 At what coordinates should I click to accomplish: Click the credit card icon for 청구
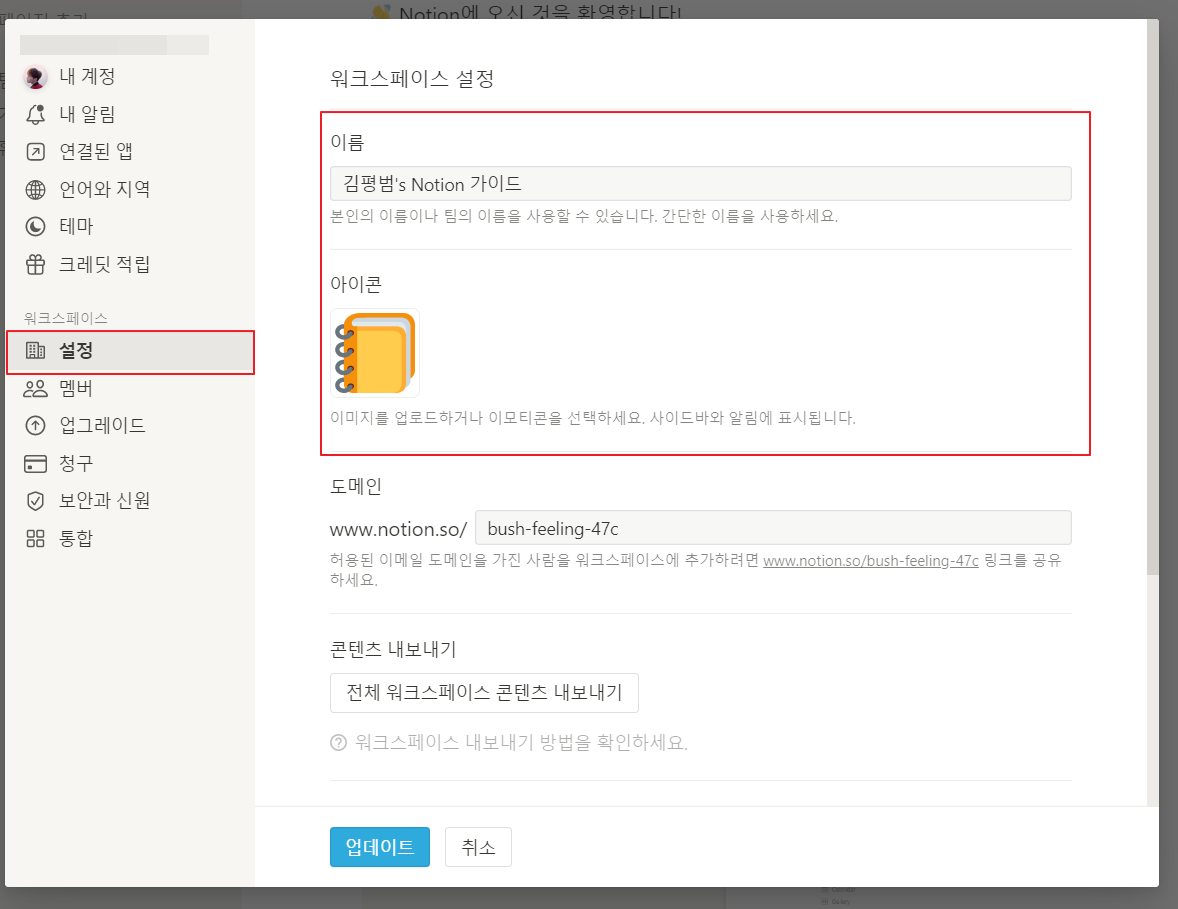tap(35, 464)
